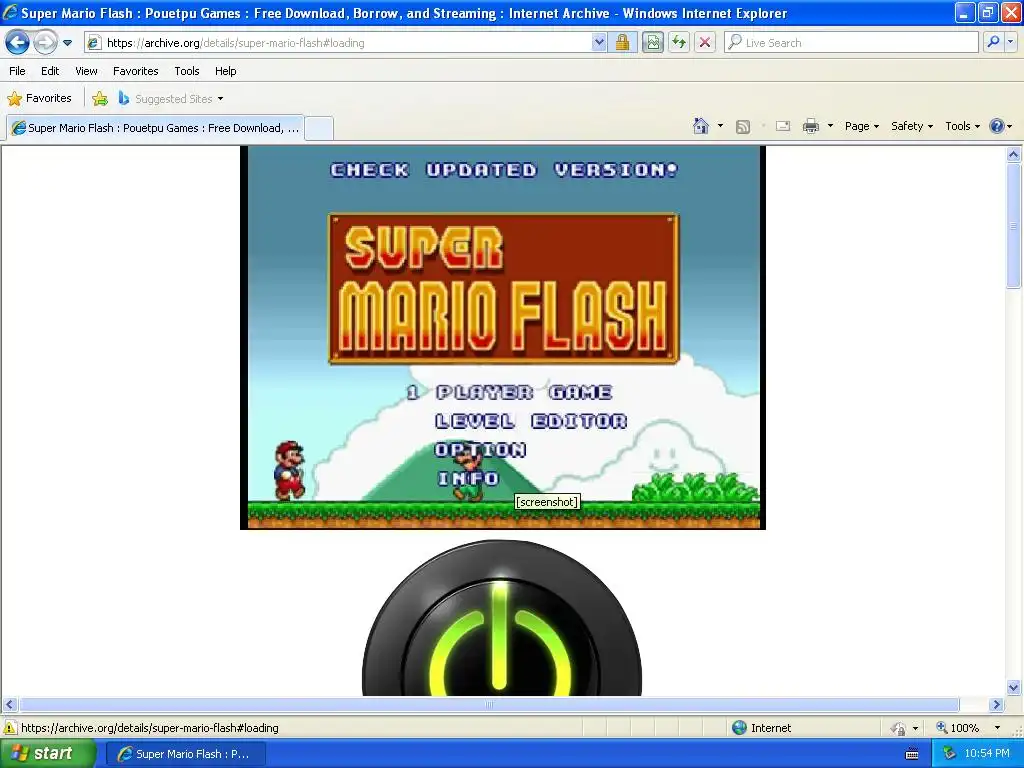
Task: Click the archive.org address bar
Action: [338, 43]
